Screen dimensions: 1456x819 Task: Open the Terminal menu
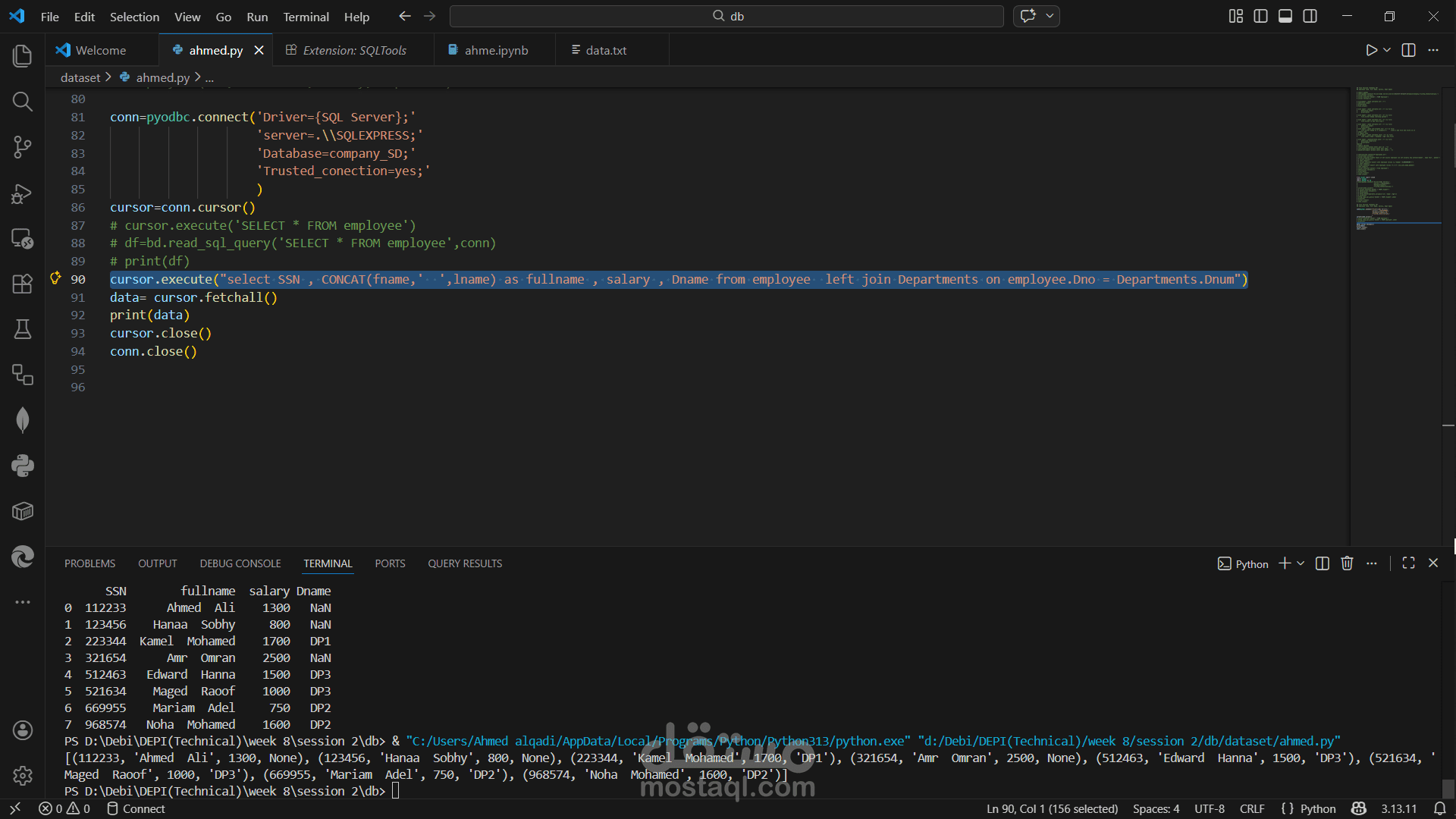[x=306, y=17]
